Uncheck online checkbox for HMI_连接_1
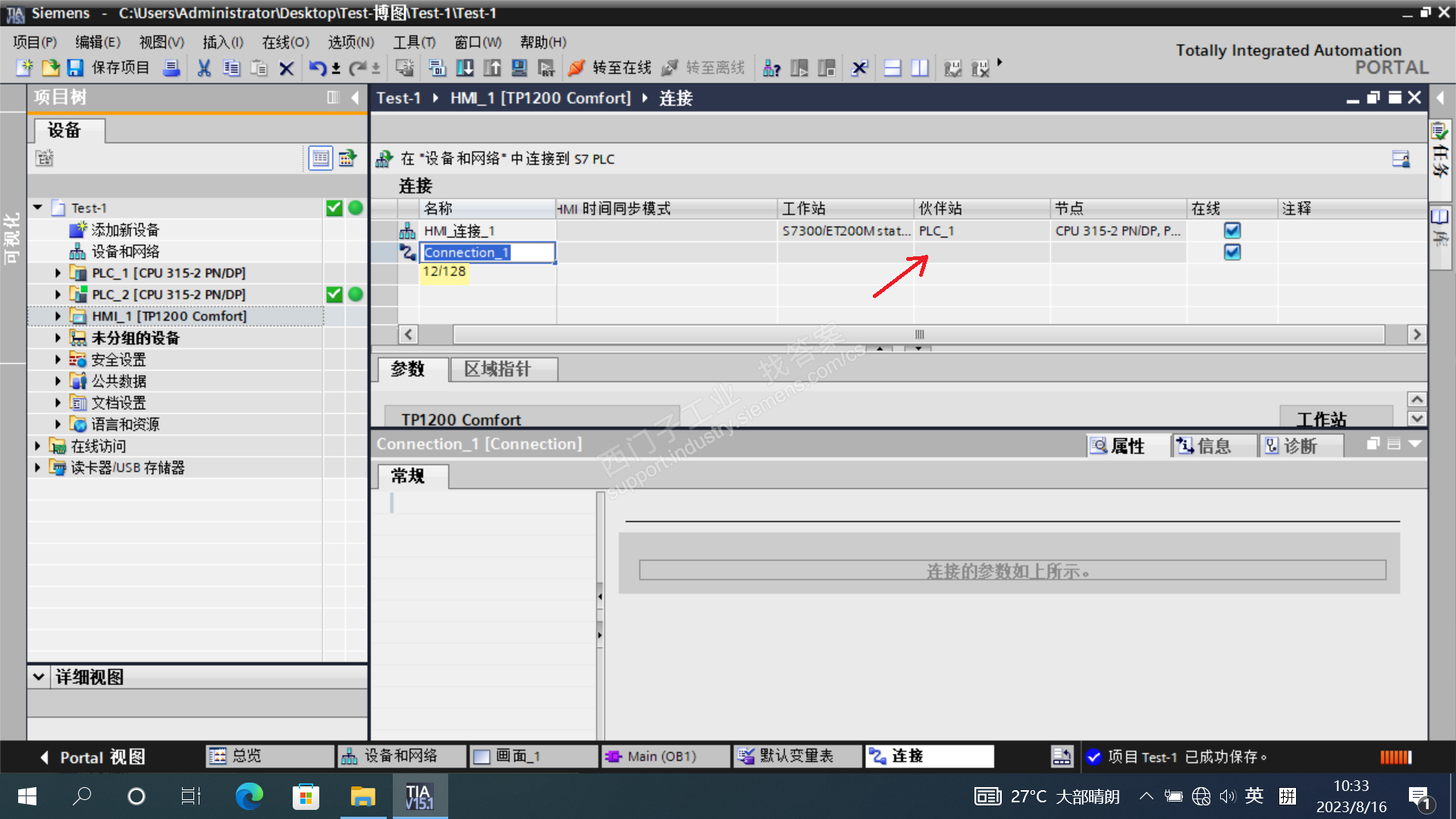1456x819 pixels. pos(1232,231)
